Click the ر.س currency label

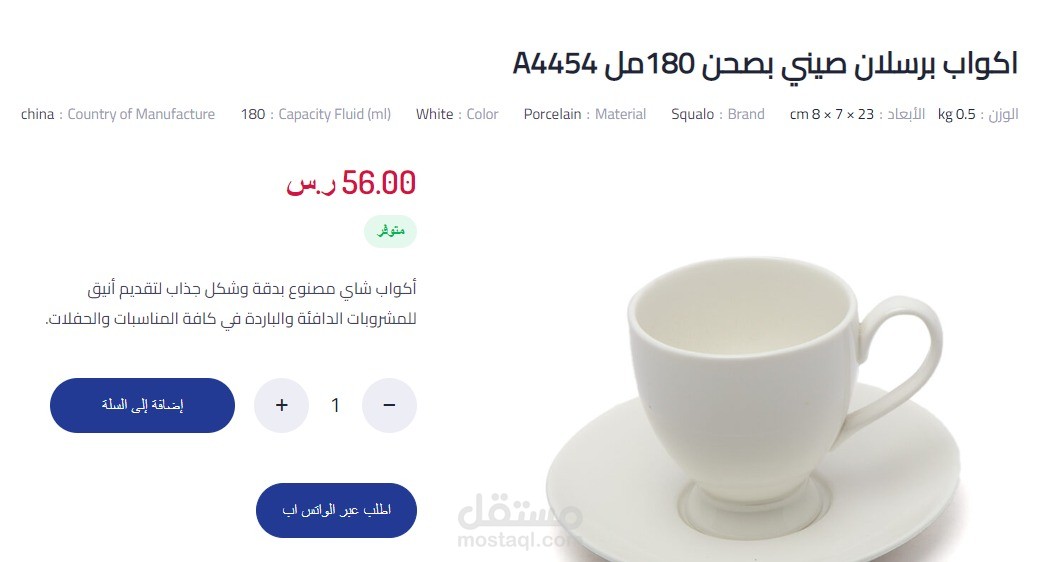pyautogui.click(x=311, y=185)
